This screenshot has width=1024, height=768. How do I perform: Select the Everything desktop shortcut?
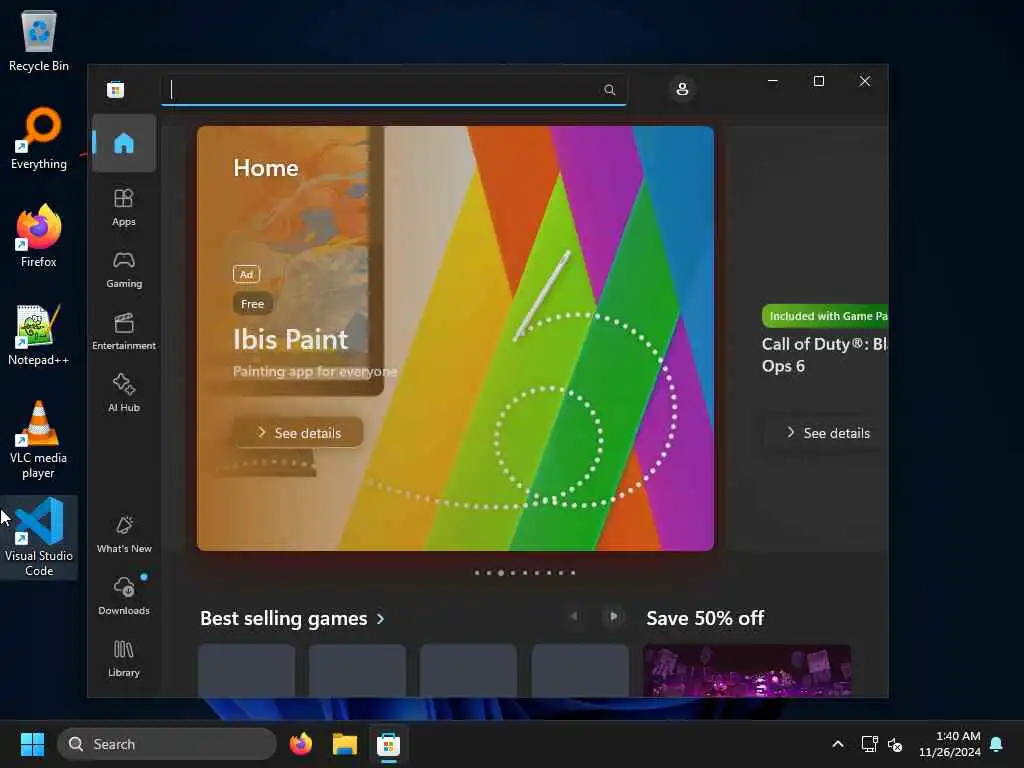(x=39, y=139)
